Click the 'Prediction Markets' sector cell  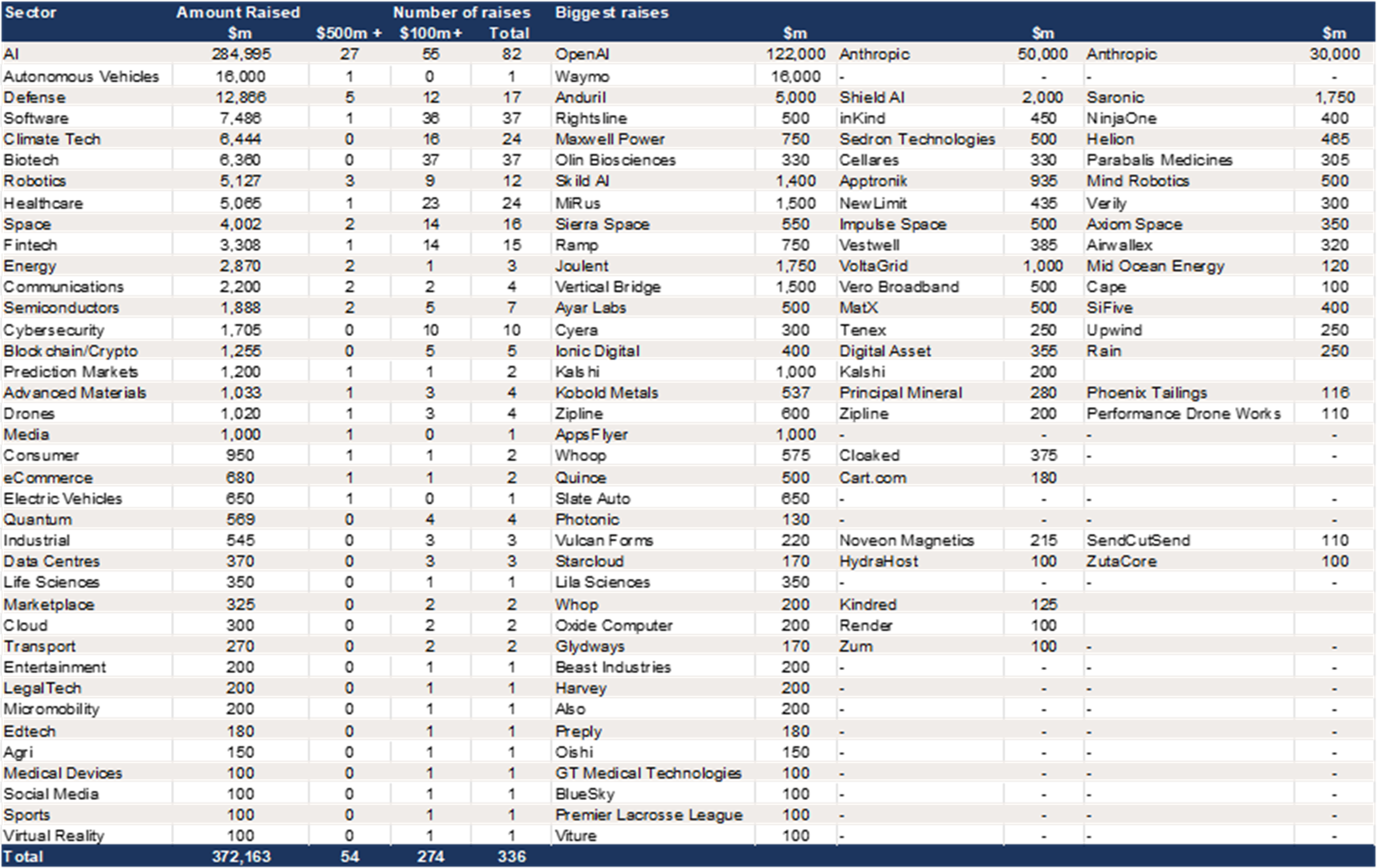70,372
